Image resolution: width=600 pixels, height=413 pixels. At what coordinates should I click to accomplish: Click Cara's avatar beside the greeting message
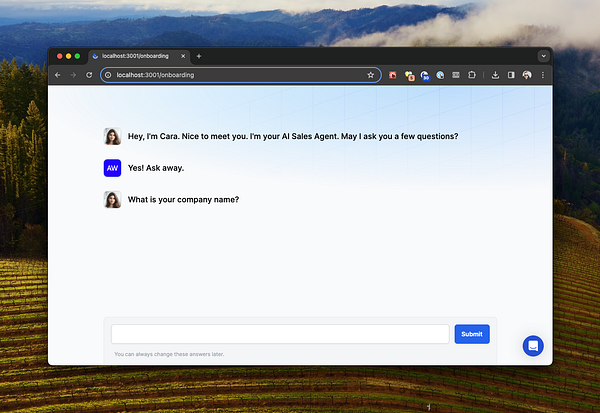click(x=112, y=136)
